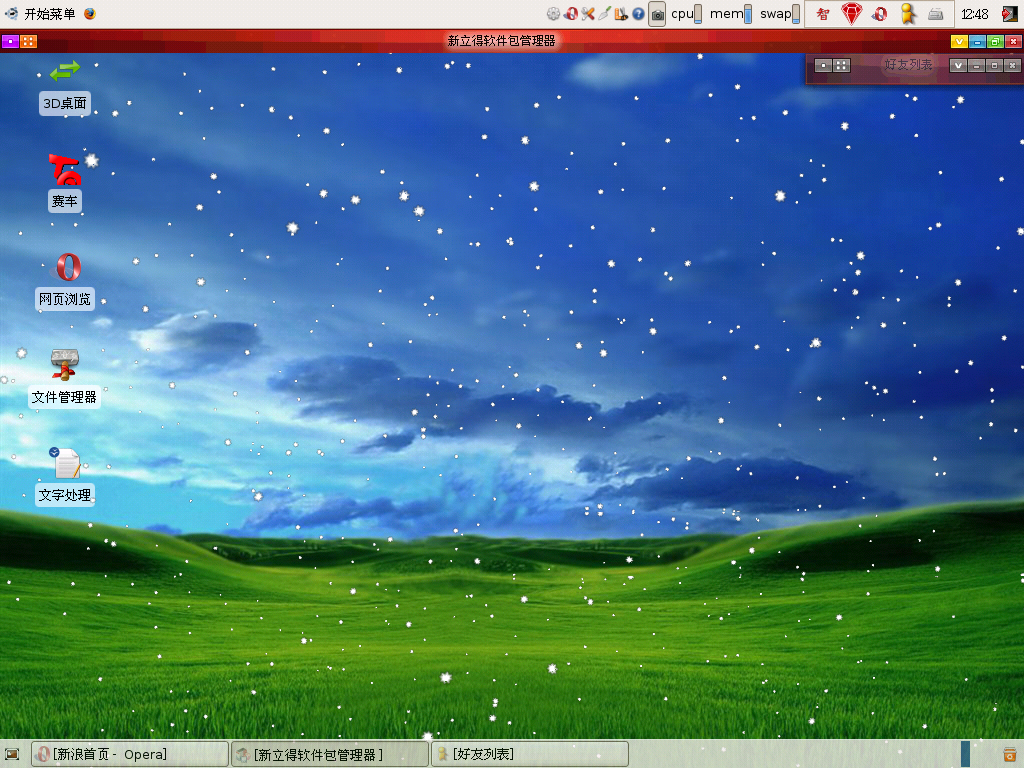Launch Firefox from the top panel

pos(90,14)
